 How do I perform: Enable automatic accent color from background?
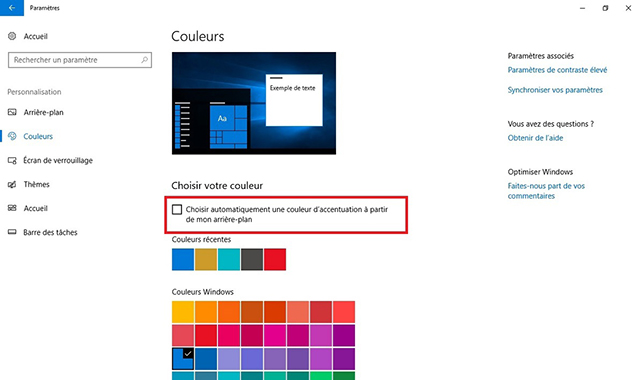[177, 209]
